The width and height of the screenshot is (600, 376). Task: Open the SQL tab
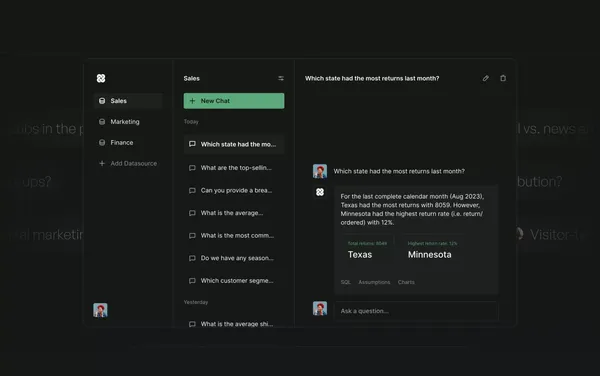point(346,282)
